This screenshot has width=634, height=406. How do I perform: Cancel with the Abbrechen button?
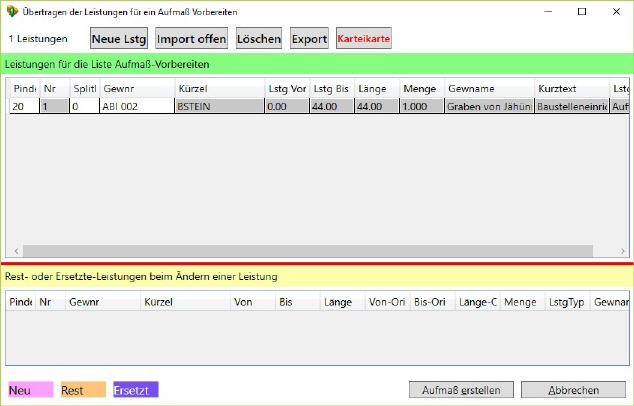tap(573, 389)
